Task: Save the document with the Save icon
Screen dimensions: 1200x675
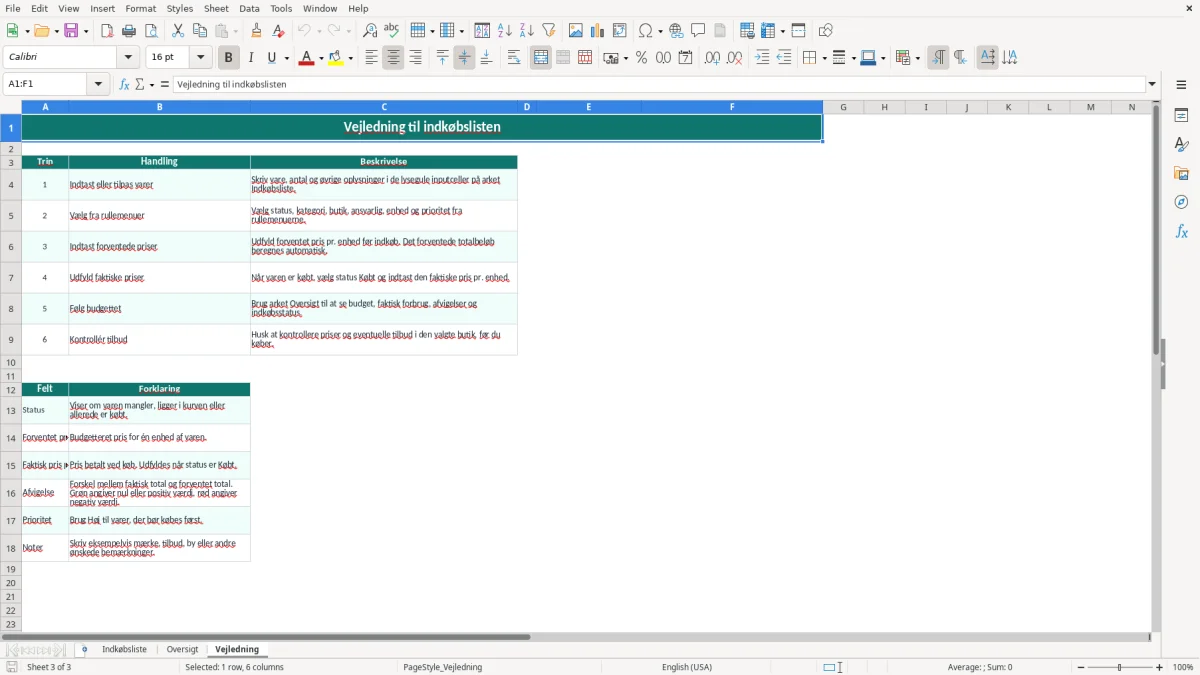Action: (71, 31)
